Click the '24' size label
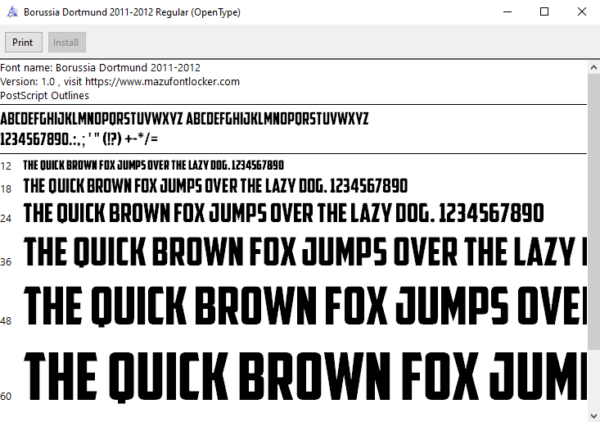The height and width of the screenshot is (422, 600). coord(6,218)
